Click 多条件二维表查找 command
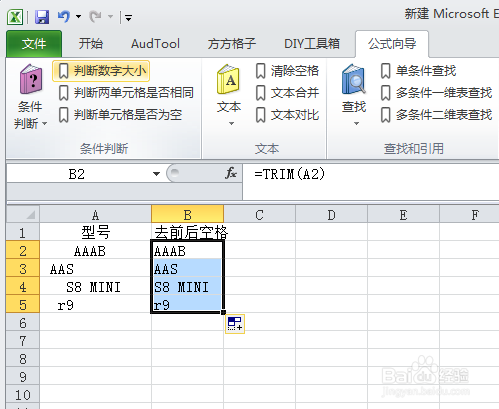The image size is (499, 409). tap(436, 115)
